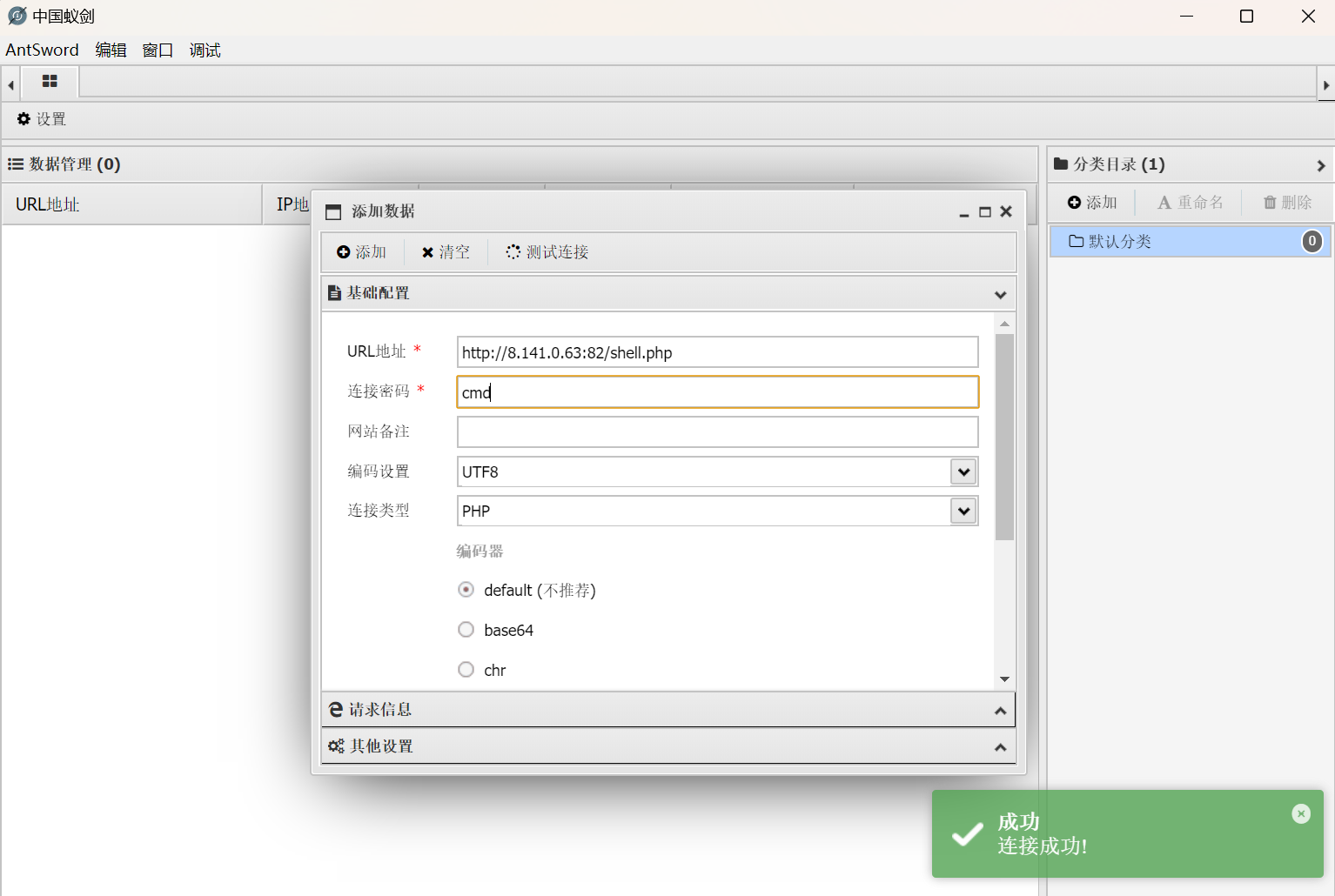Image resolution: width=1335 pixels, height=896 pixels.
Task: Click the 0 count badge on 默认分类
Action: 1312,241
